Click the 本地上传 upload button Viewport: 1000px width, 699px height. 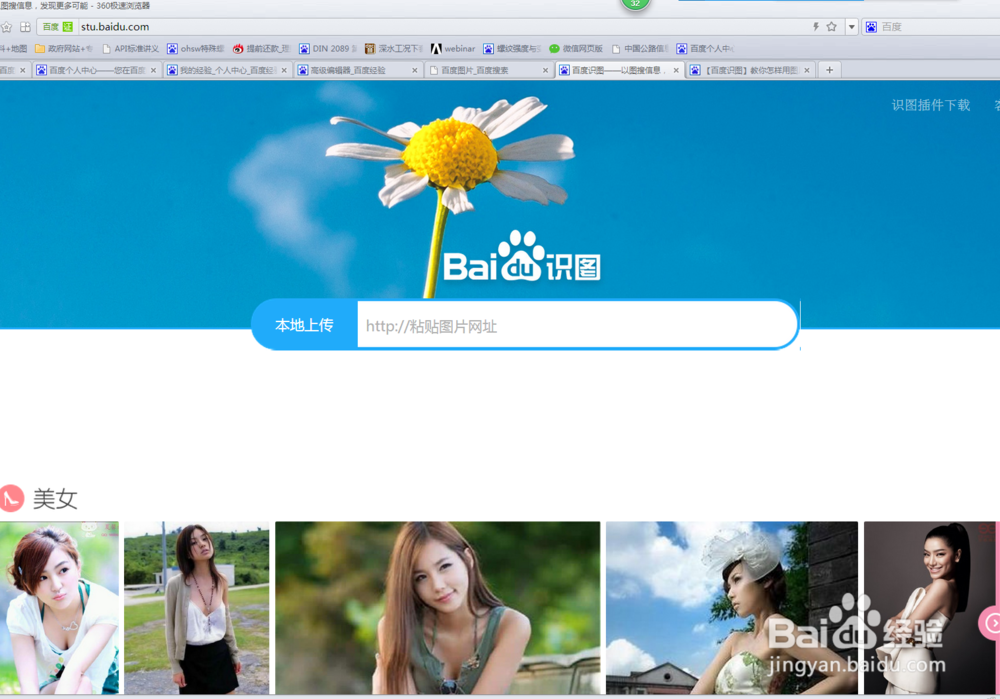click(x=304, y=325)
